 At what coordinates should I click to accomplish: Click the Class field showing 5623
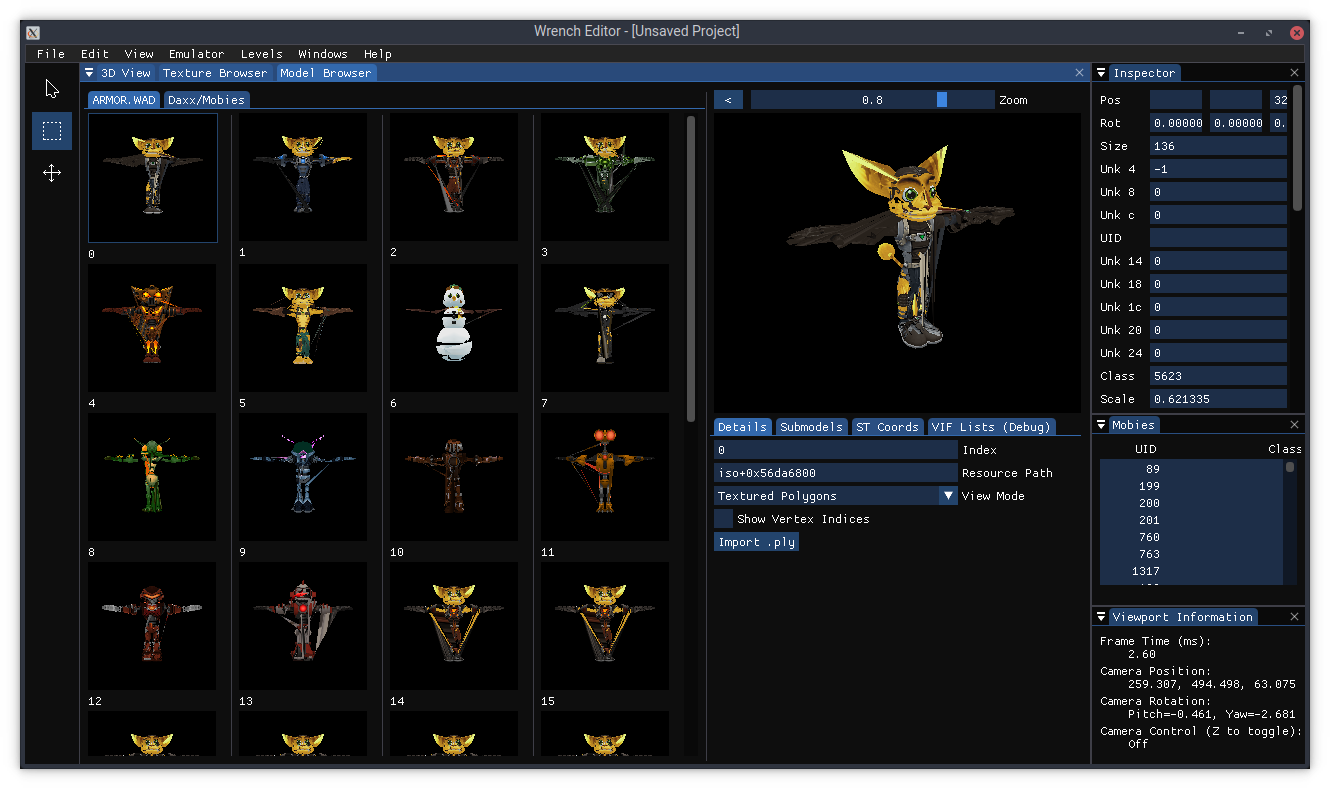coord(1218,376)
